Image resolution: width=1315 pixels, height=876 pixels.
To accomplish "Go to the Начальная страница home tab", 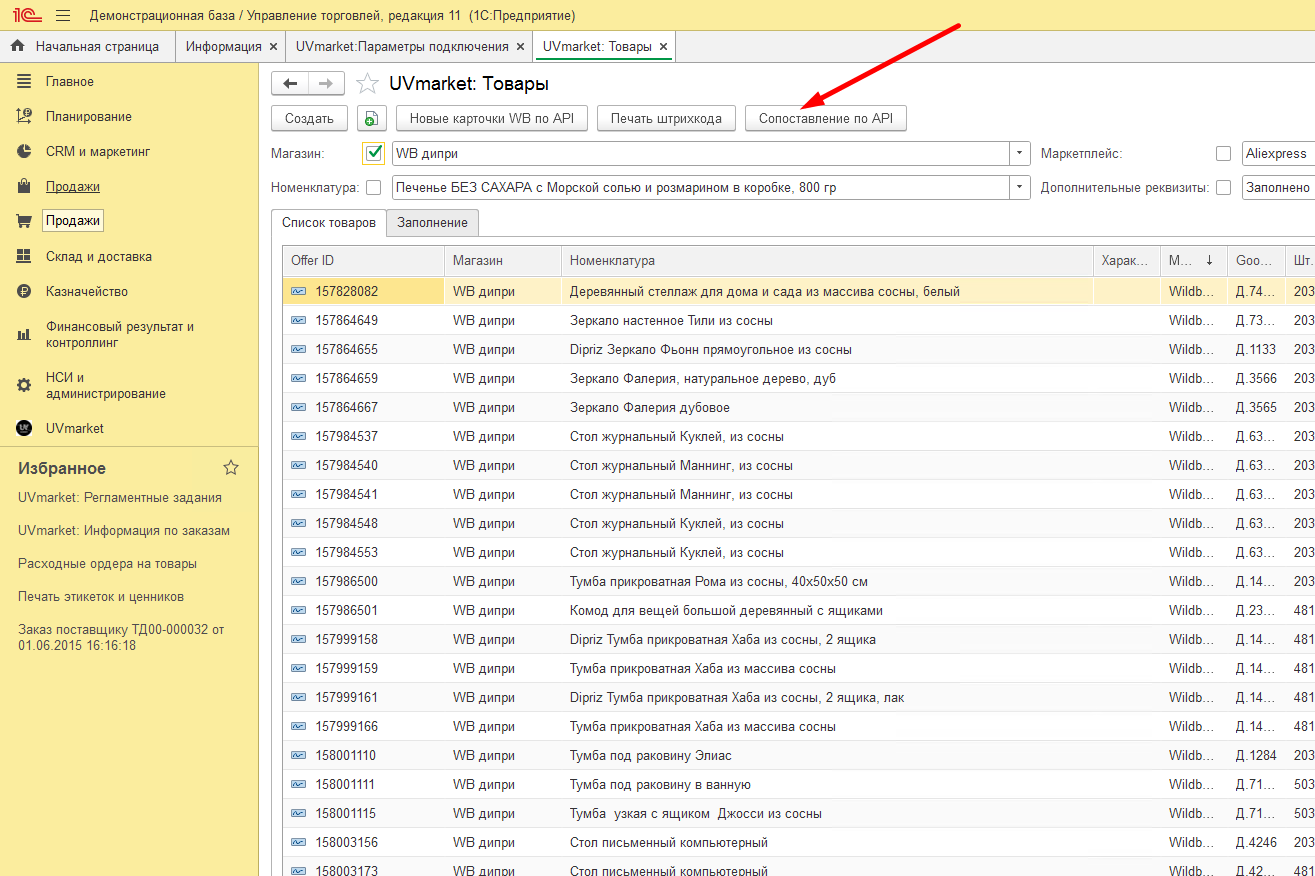I will click(86, 46).
